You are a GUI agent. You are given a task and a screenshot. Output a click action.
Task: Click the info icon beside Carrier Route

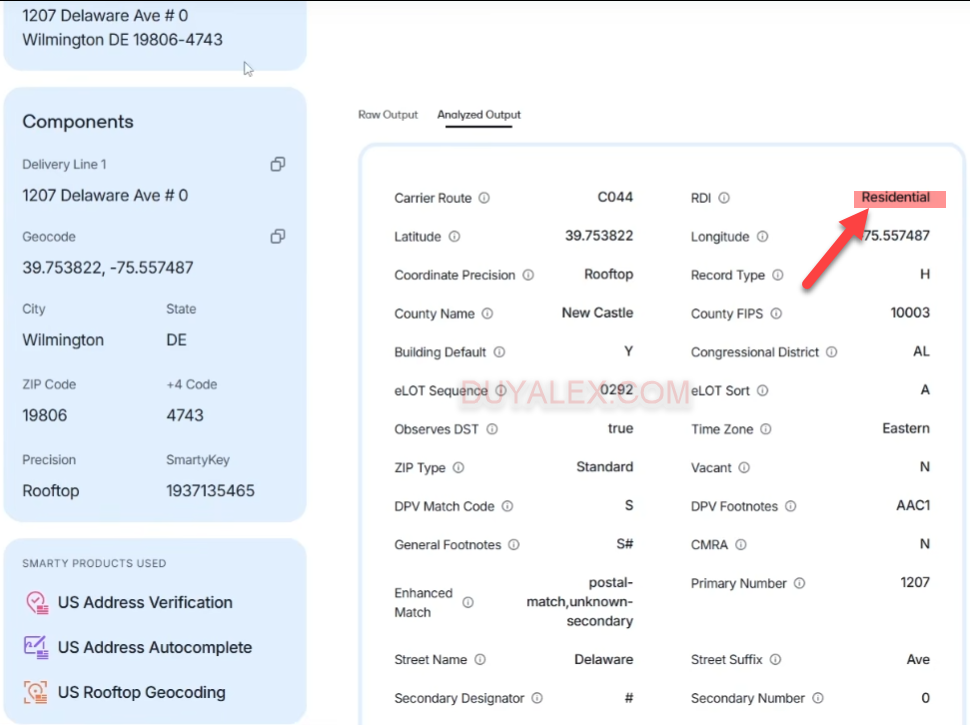pyautogui.click(x=484, y=198)
